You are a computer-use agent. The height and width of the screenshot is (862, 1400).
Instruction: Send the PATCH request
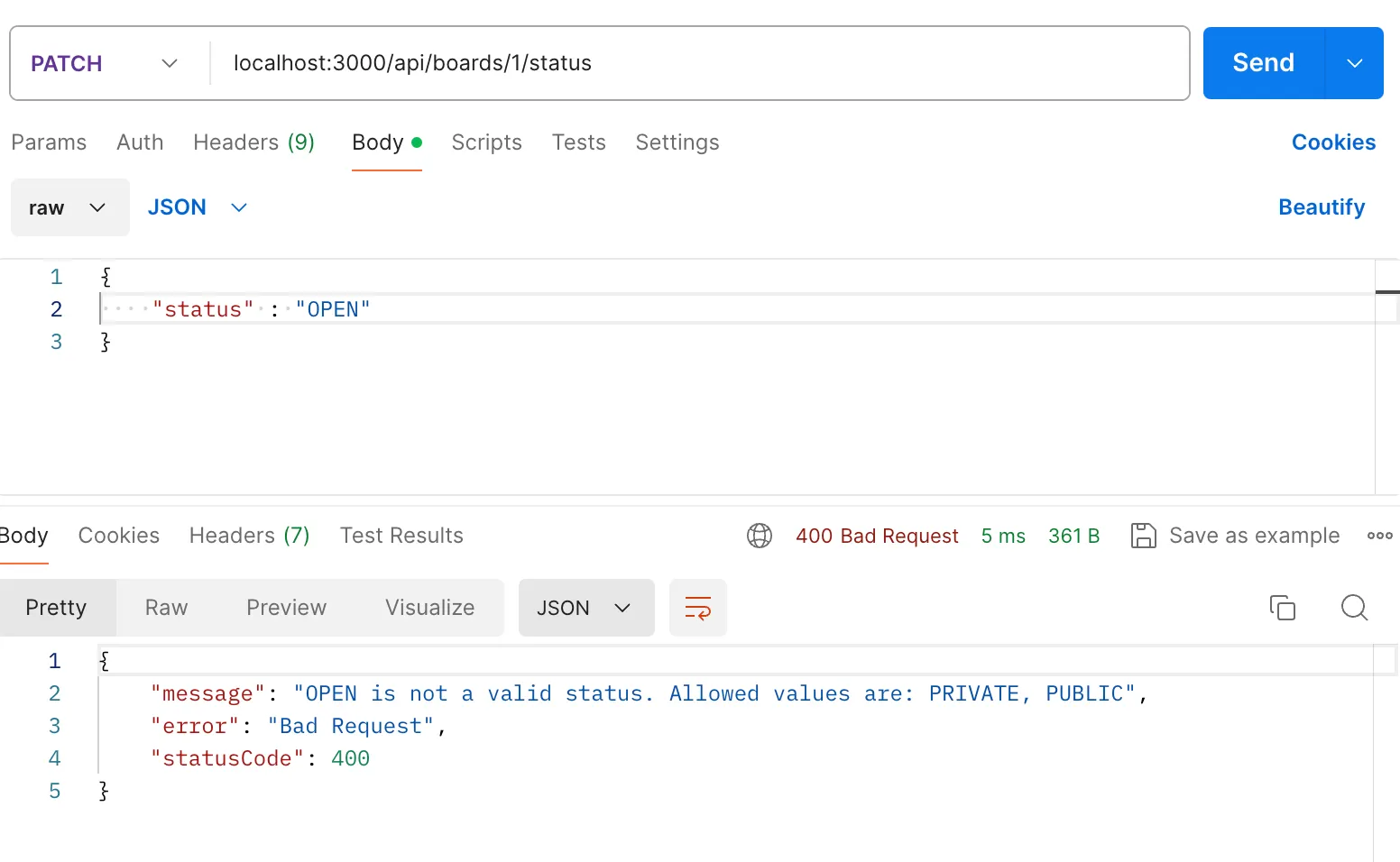(x=1264, y=63)
